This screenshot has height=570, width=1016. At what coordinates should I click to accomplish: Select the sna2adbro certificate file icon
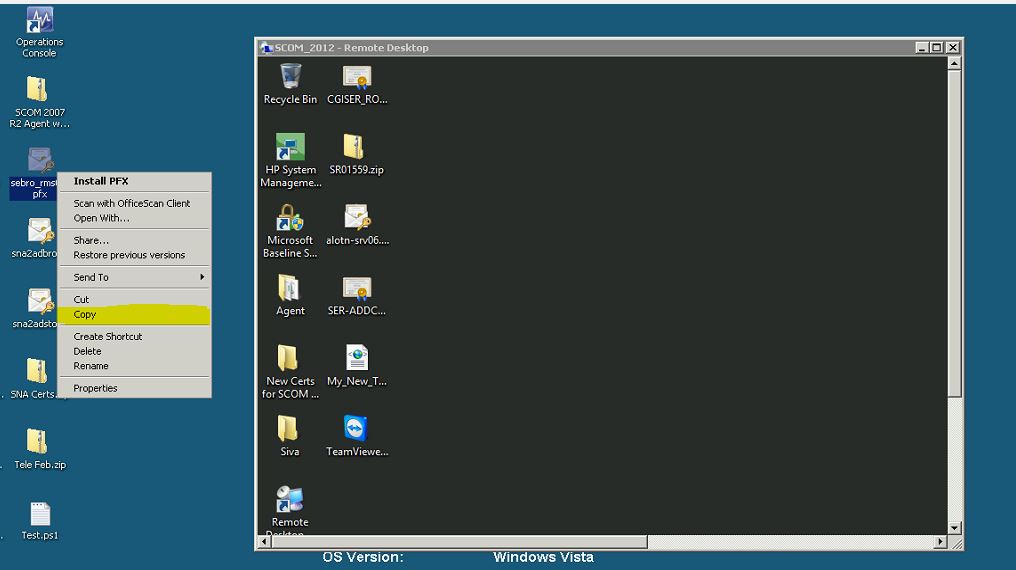point(40,231)
